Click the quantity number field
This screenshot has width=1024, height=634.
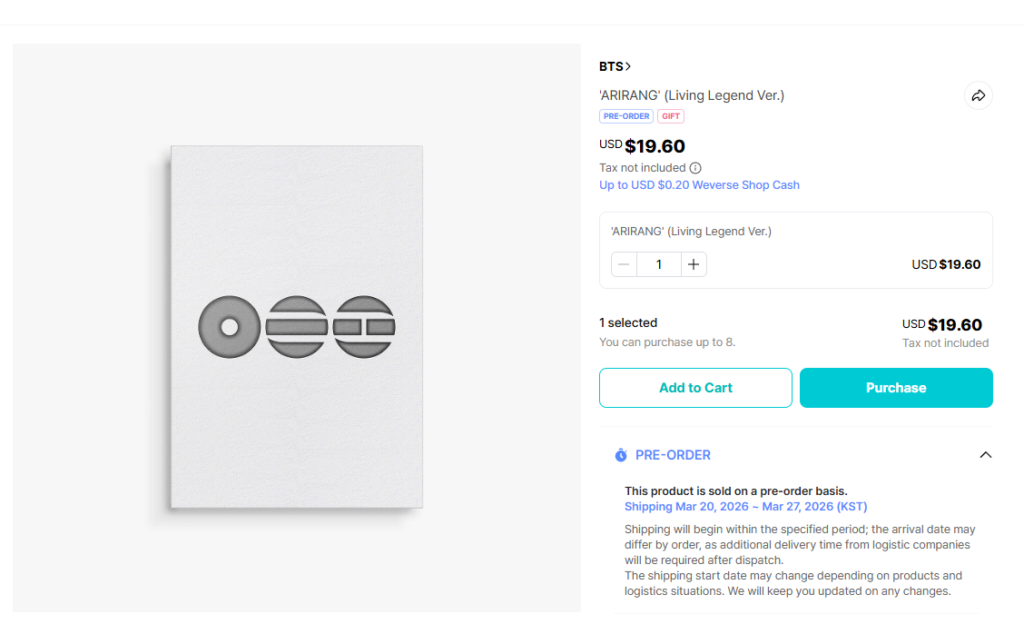(659, 265)
